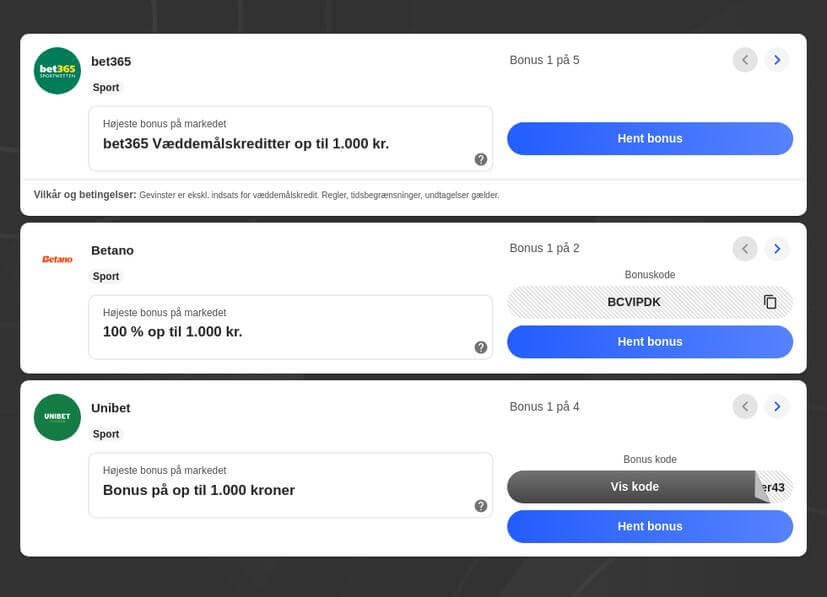
Task: Reveal the Unibet code via Vis kode
Action: 634,487
